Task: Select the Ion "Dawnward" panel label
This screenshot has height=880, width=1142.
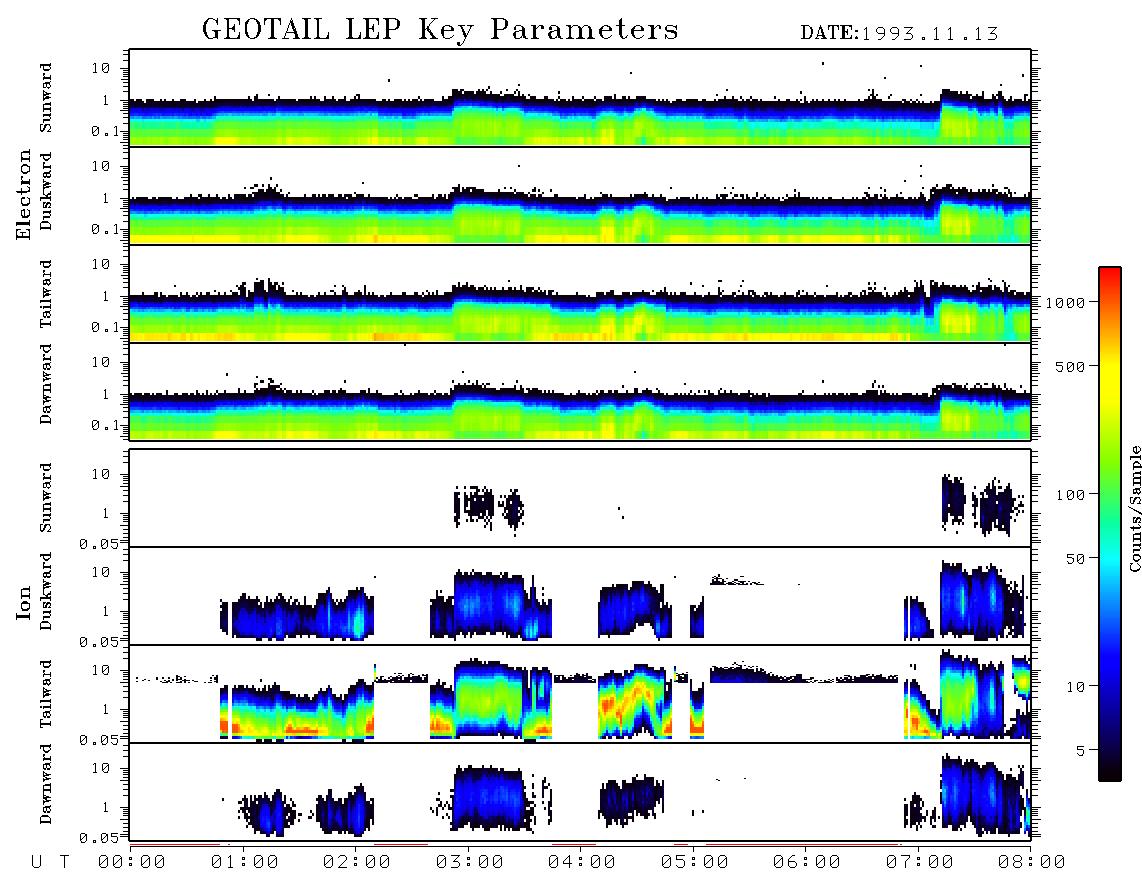Action: [46, 783]
